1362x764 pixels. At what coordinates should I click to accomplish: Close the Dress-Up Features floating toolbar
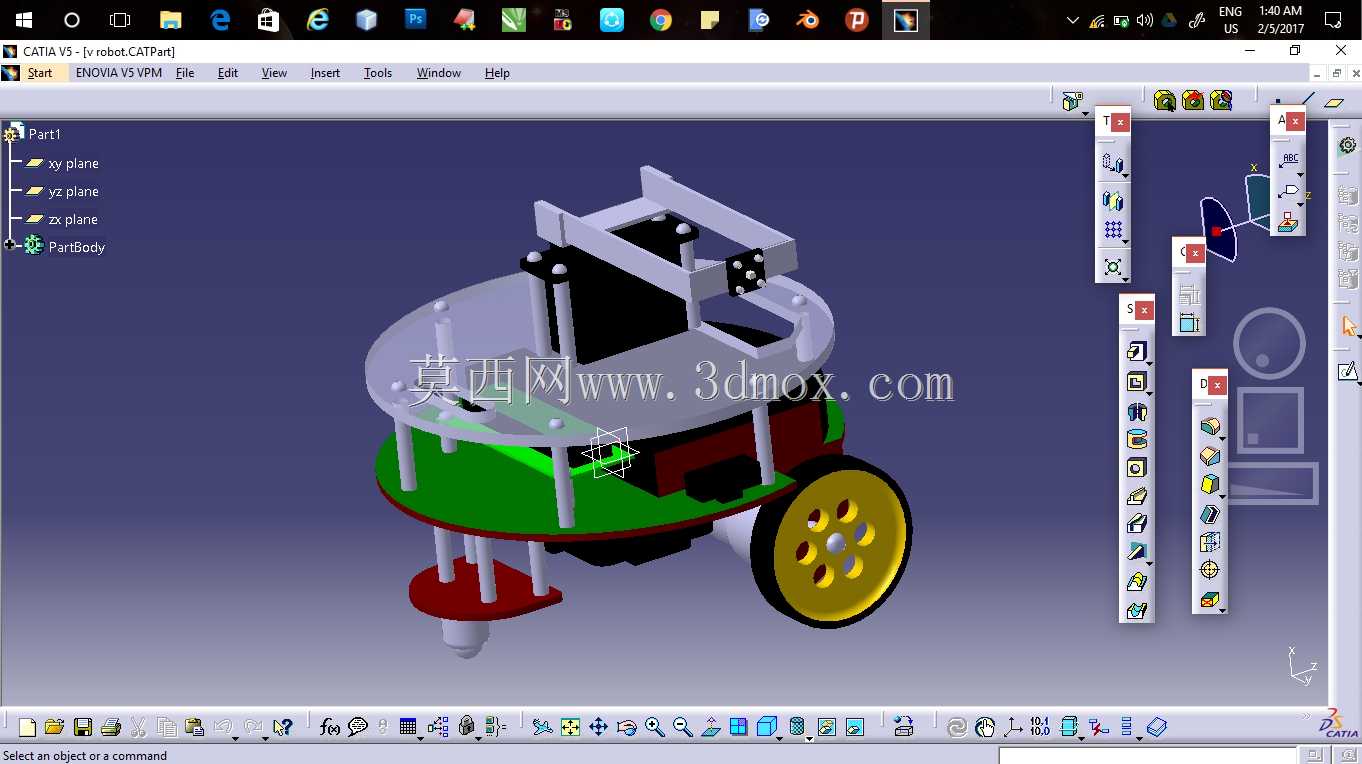(1217, 385)
